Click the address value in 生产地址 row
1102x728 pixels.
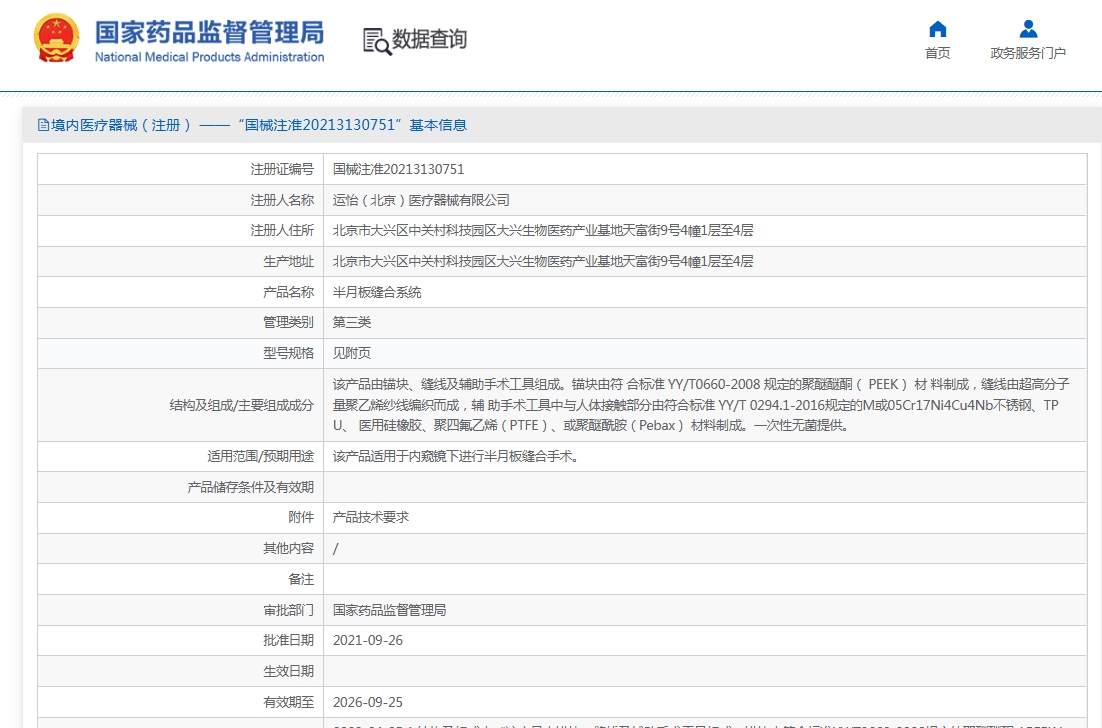543,261
